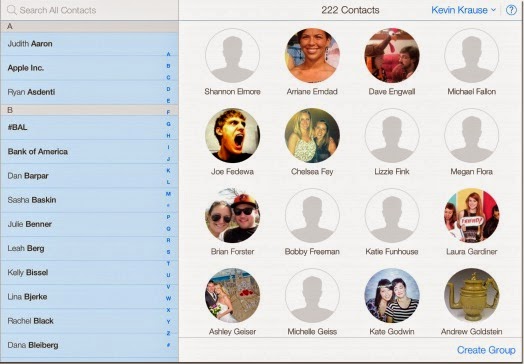The image size is (524, 364).
Task: Open Chelsea Fey contact photo
Action: tap(312, 135)
